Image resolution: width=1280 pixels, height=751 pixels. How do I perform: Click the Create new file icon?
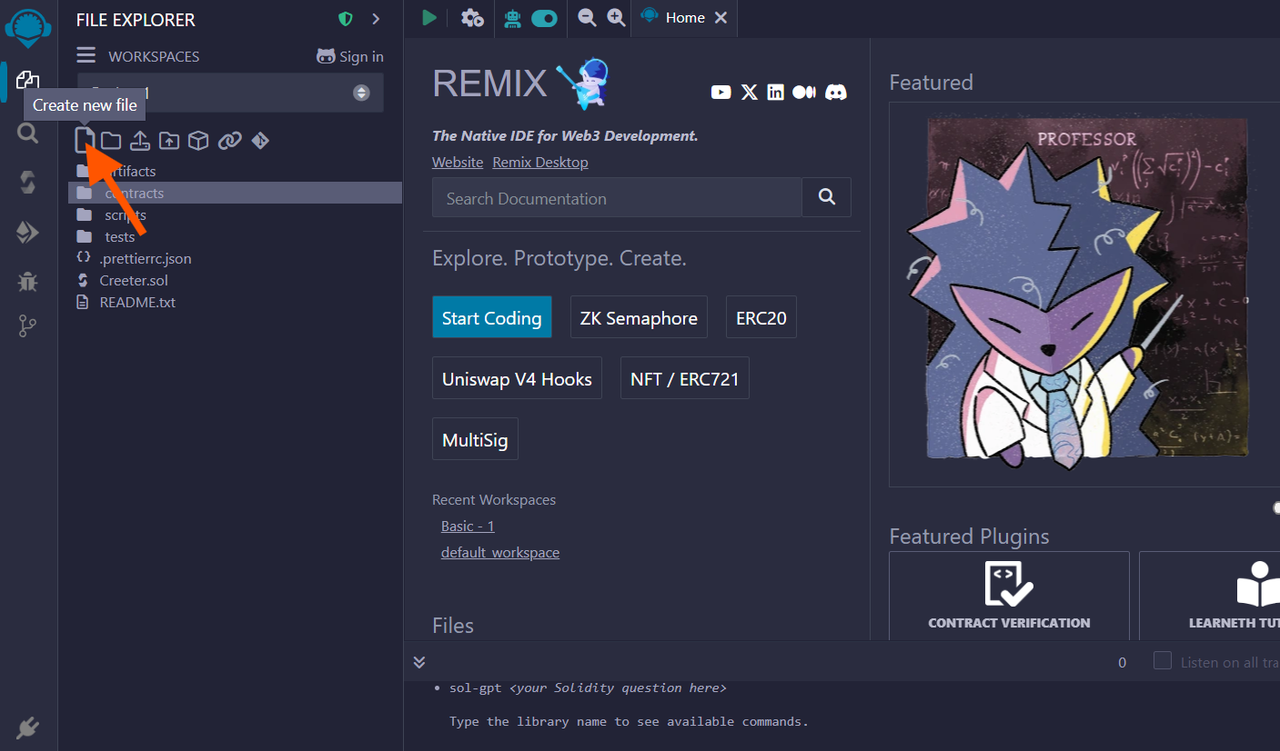pos(85,140)
